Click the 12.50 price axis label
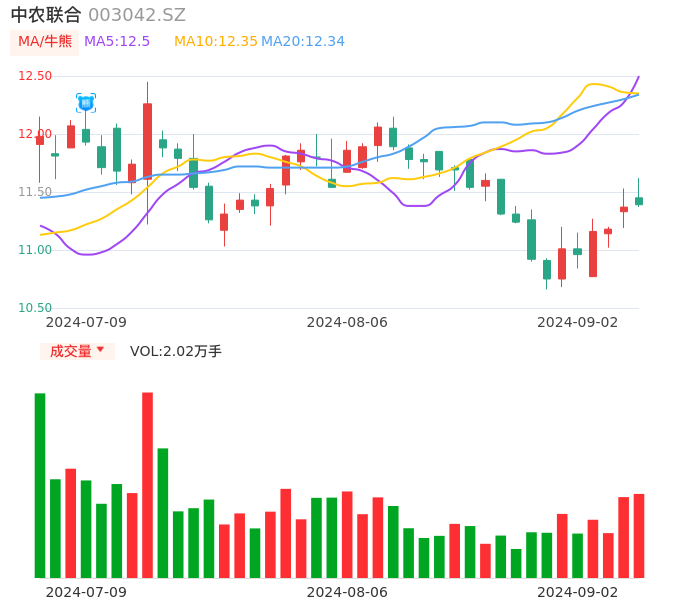Image resolution: width=686 pixels, height=606 pixels. click(x=35, y=76)
